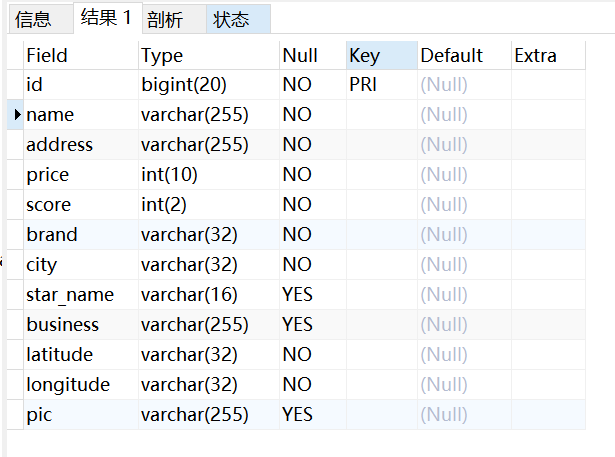Select the Key column header
The image size is (615, 457).
pyautogui.click(x=382, y=55)
